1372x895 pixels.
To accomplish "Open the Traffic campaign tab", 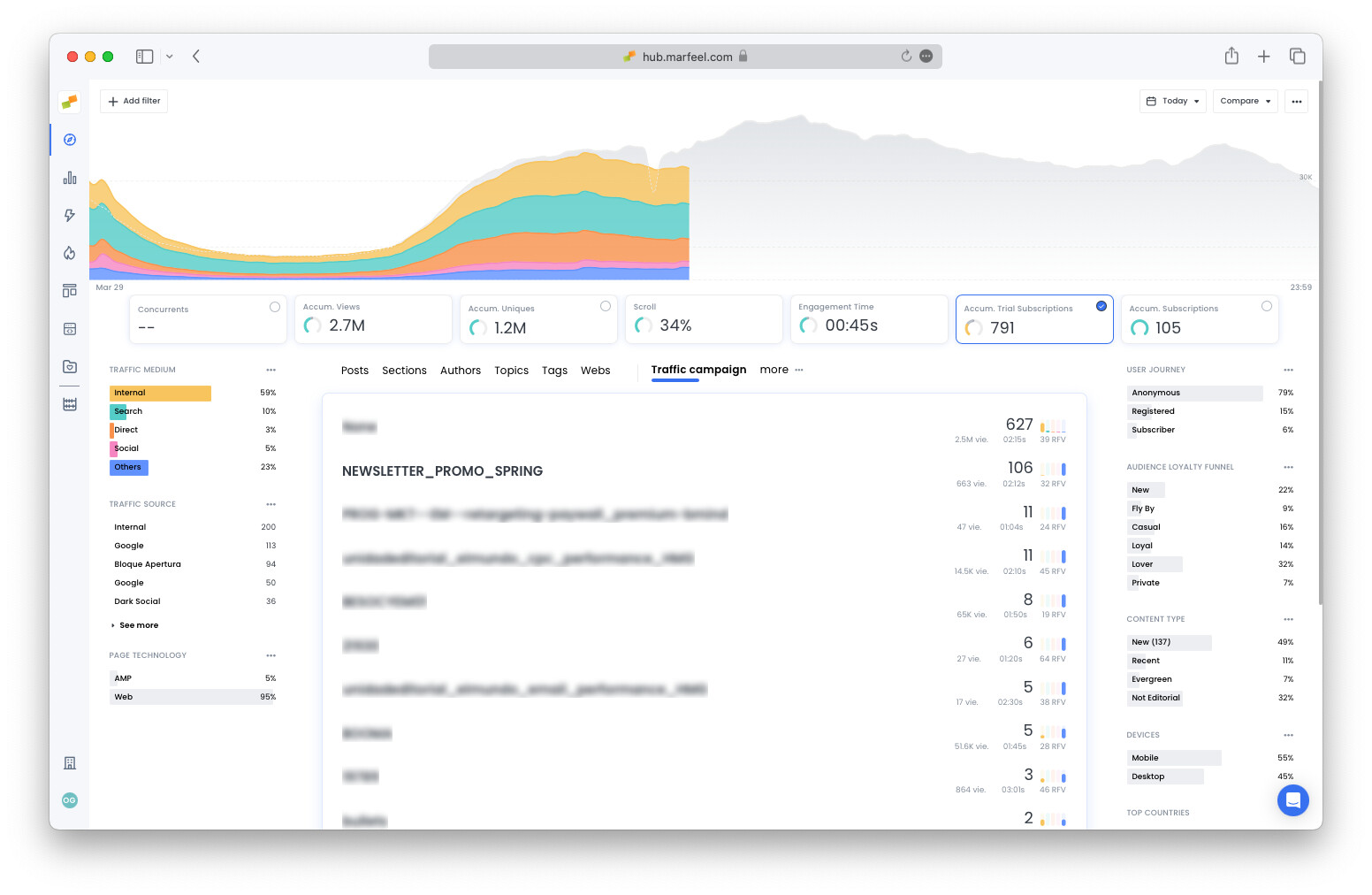I will tap(698, 370).
